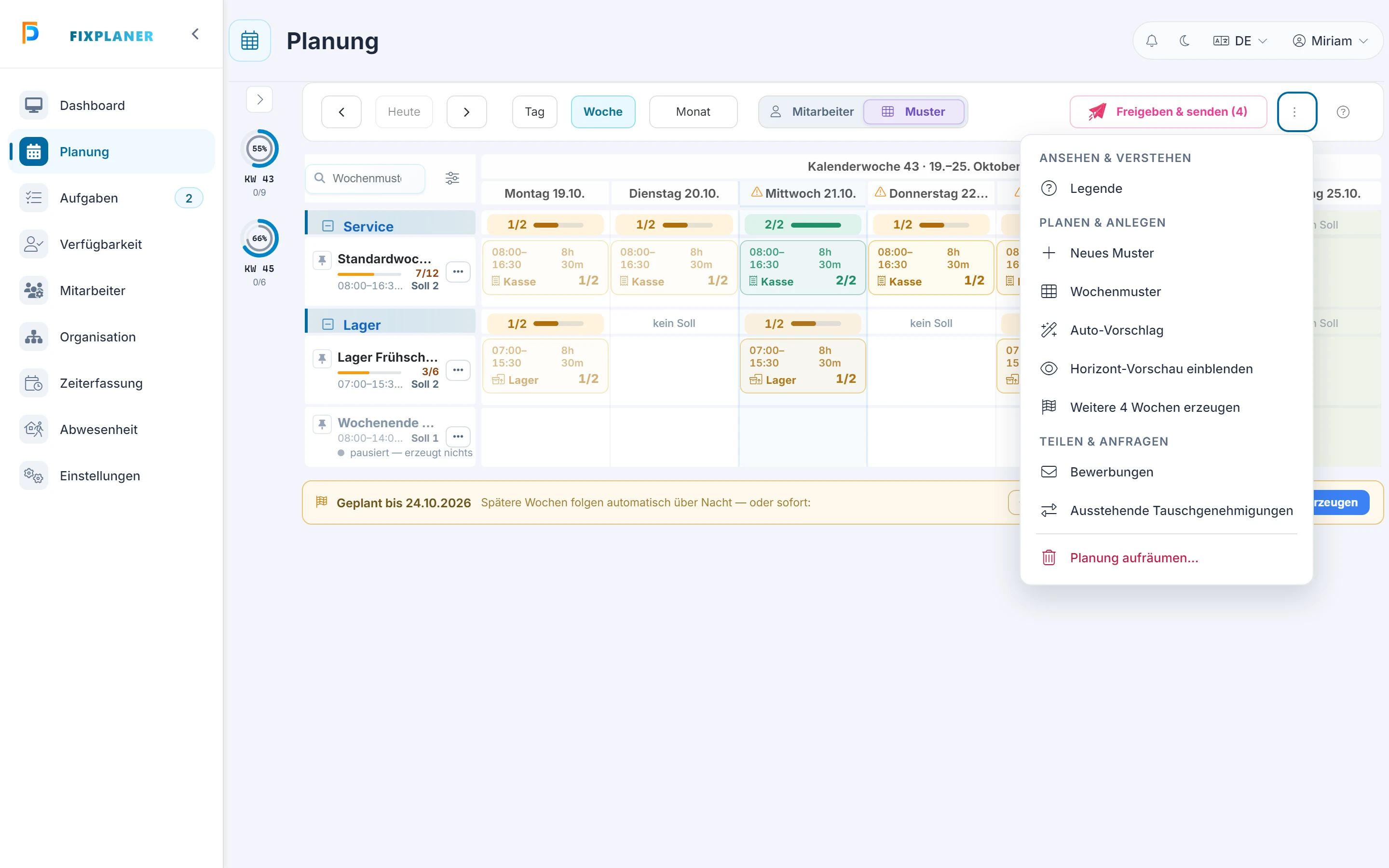Collapse the sidebar with the chevron
This screenshot has height=868, width=1389.
[195, 34]
